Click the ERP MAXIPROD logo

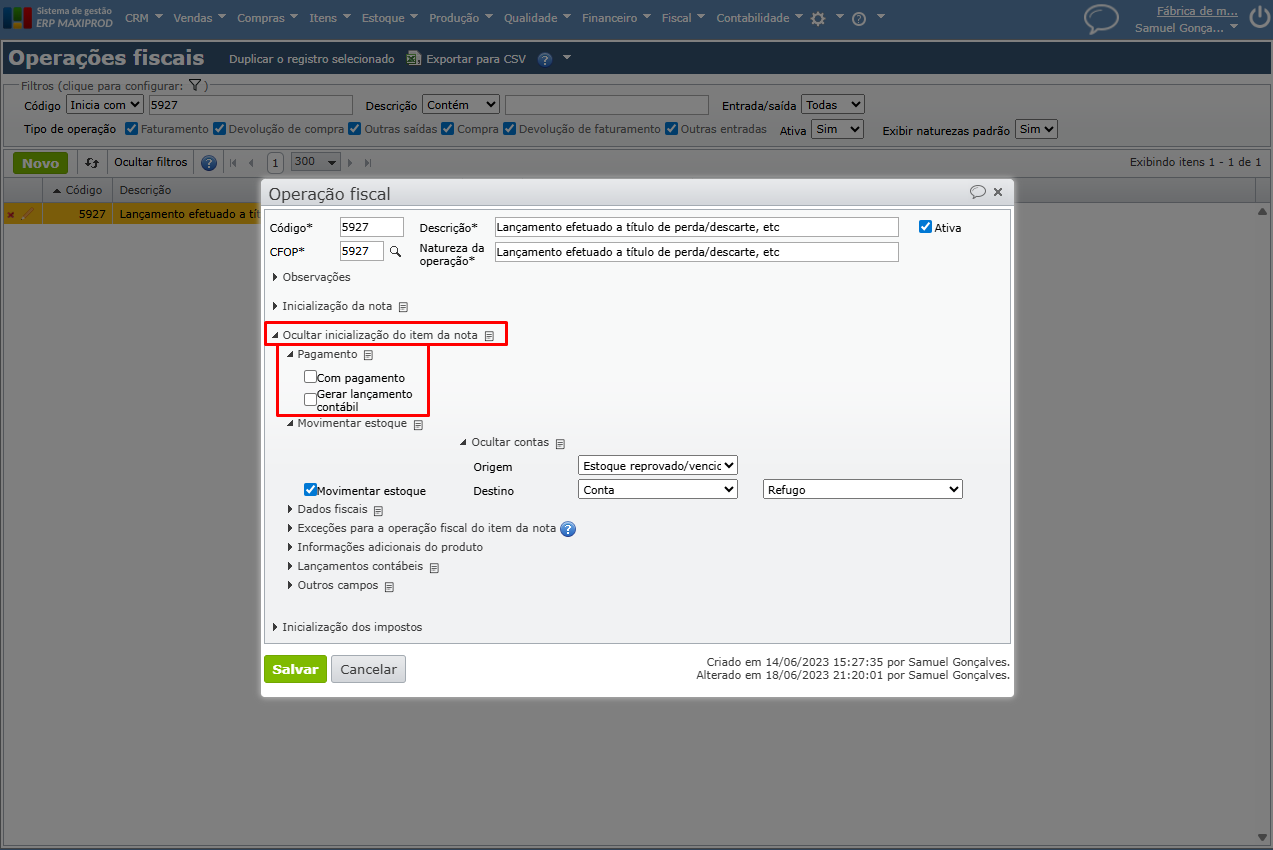[57, 17]
